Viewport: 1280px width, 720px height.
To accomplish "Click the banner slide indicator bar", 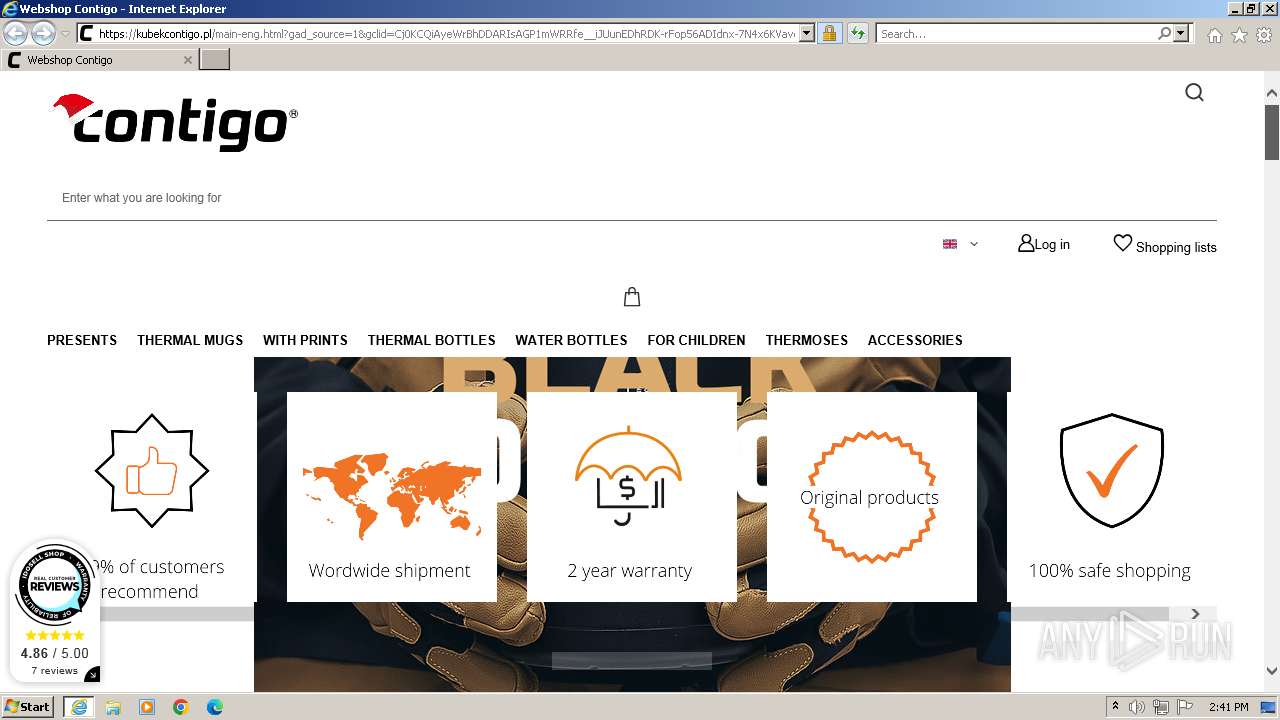I will [x=632, y=660].
